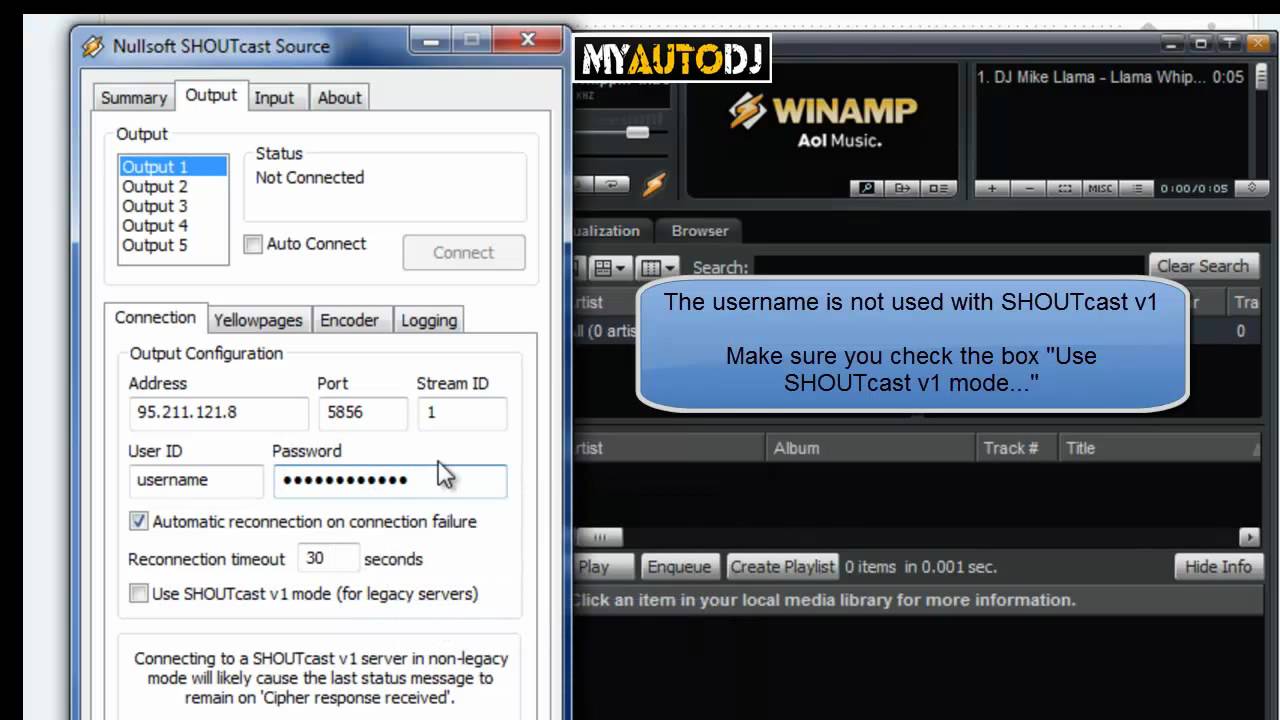Viewport: 1280px width, 720px height.
Task: Select Output 2 in the list
Action: pos(172,186)
